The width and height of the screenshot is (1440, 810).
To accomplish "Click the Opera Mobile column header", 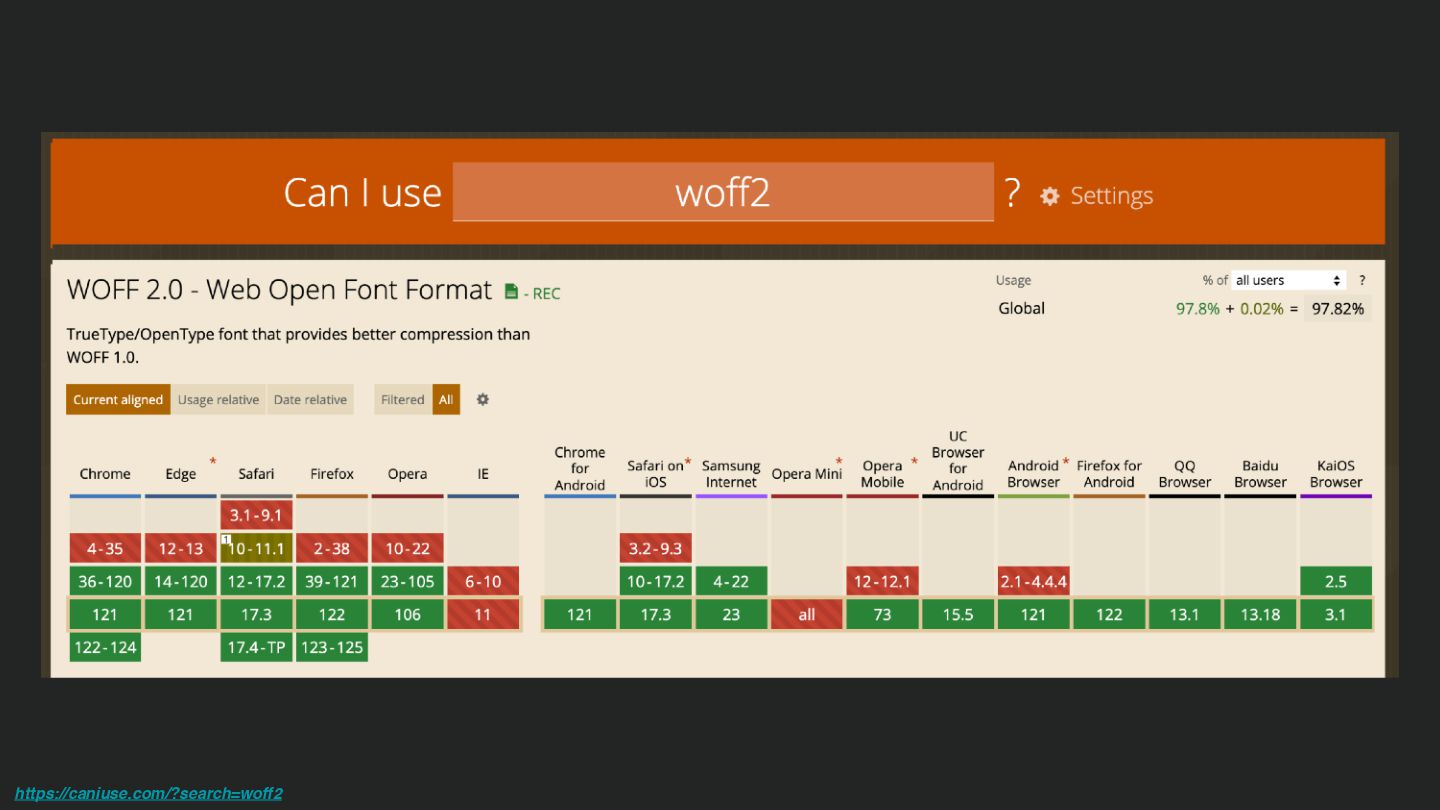I will [x=882, y=473].
